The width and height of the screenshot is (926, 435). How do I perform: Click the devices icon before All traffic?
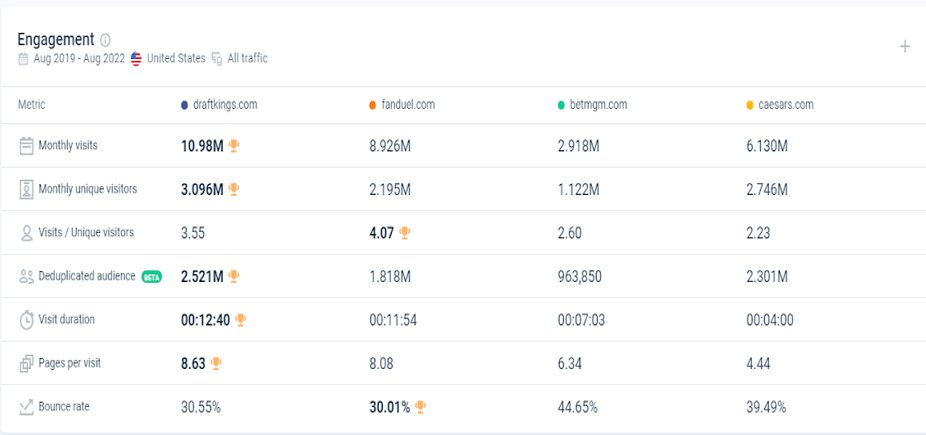(217, 58)
